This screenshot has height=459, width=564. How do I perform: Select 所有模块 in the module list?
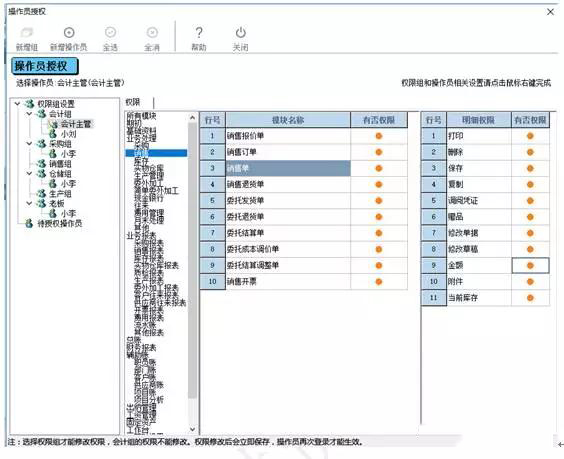click(141, 116)
